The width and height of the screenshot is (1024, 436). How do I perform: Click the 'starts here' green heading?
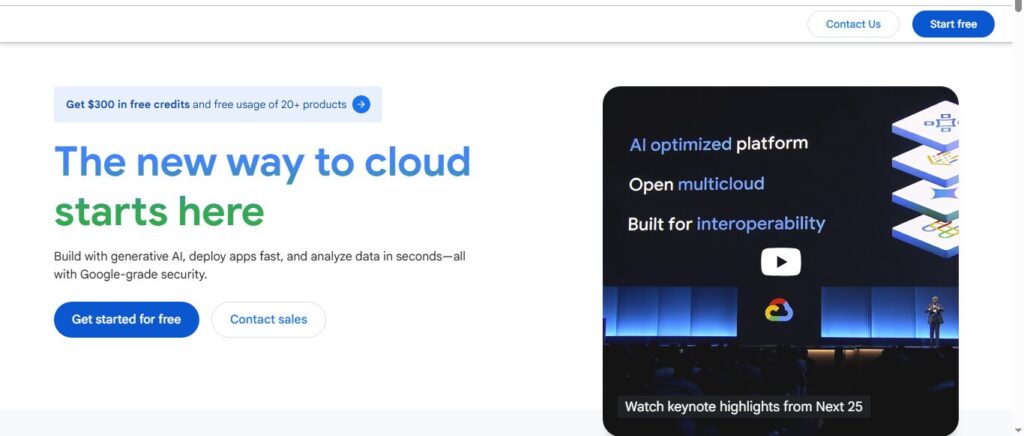[x=159, y=211]
